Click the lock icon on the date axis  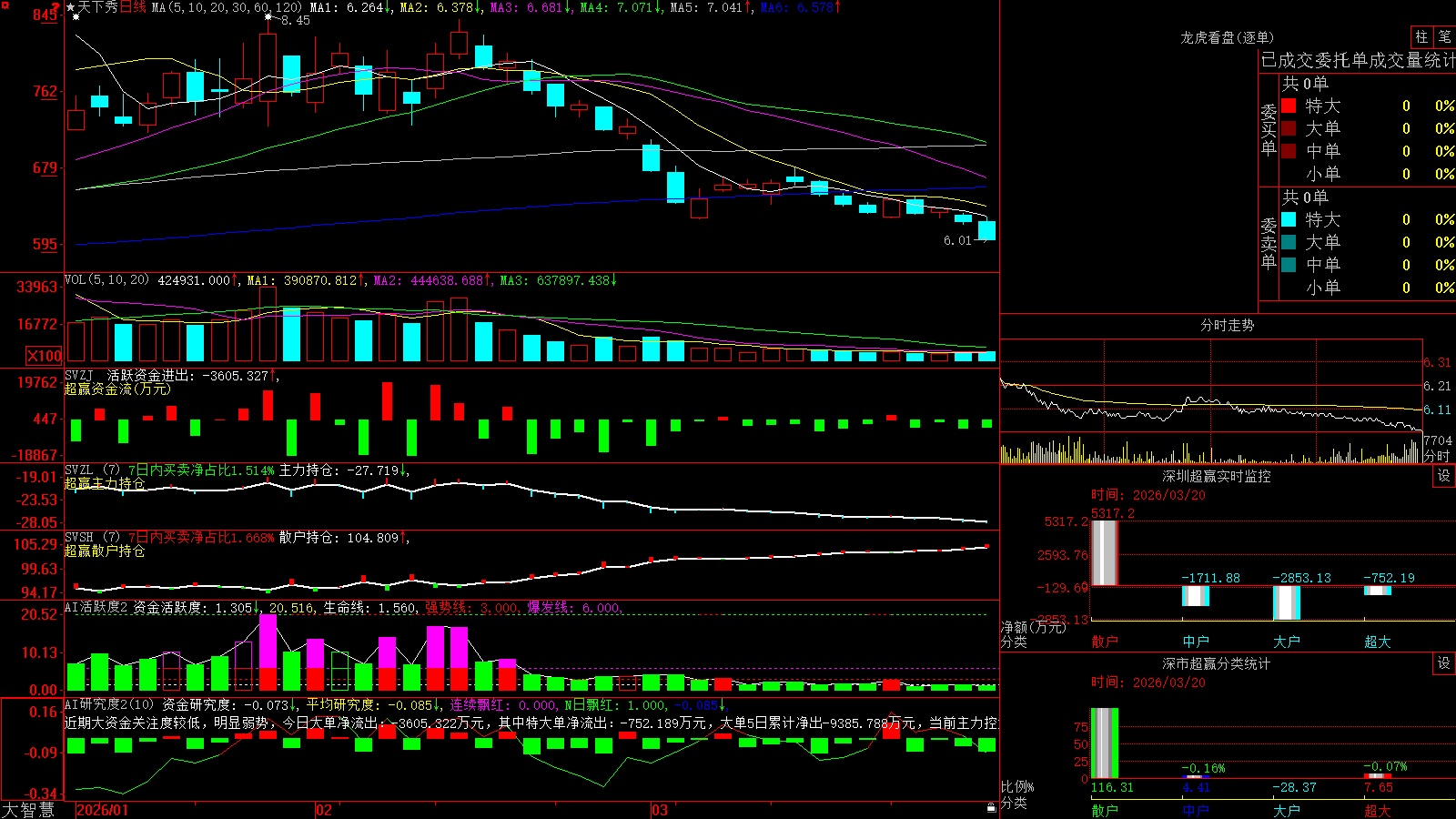[992, 808]
